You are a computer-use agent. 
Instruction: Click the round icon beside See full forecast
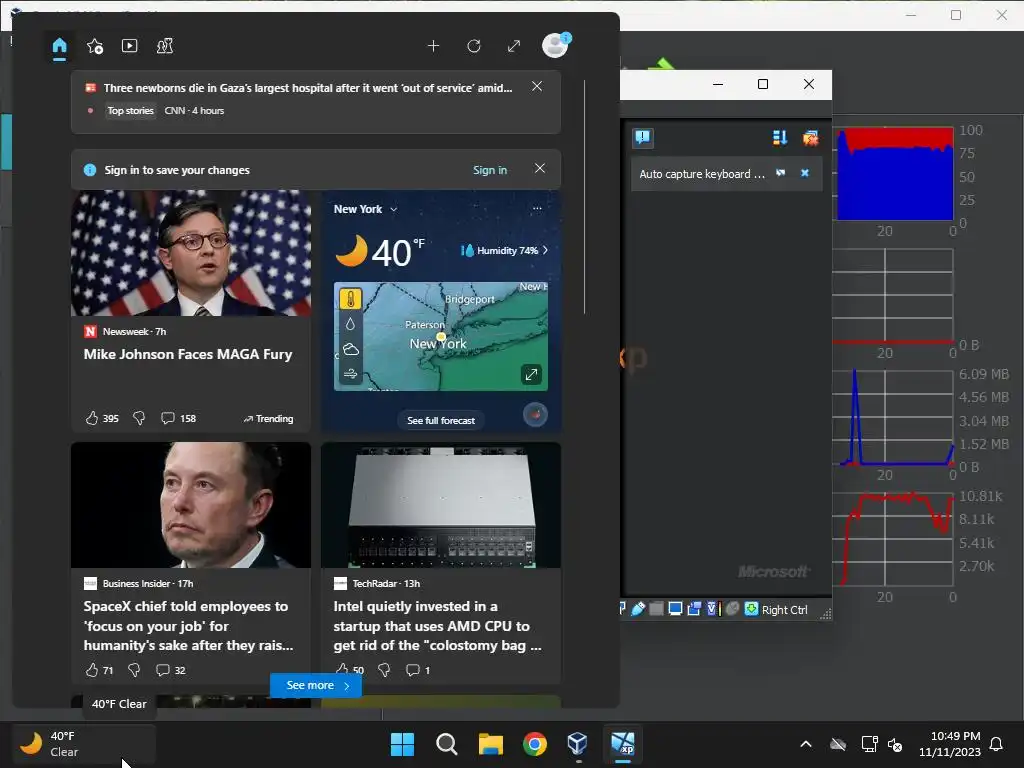(x=536, y=414)
